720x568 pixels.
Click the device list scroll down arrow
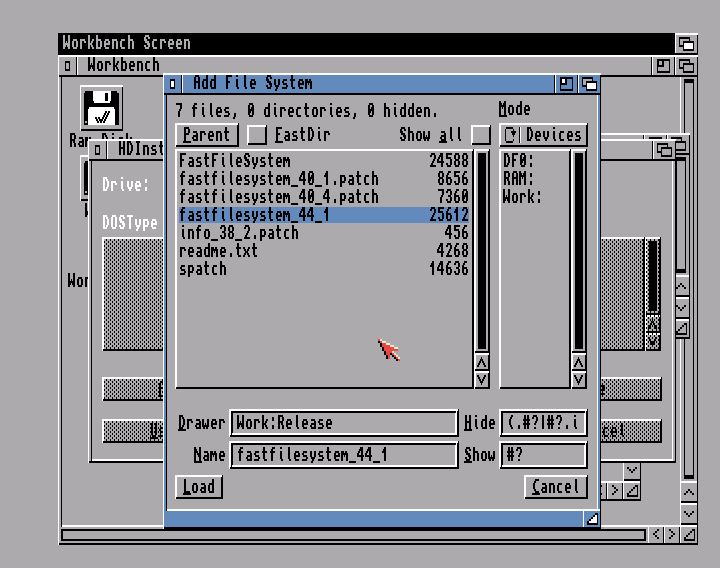point(578,379)
